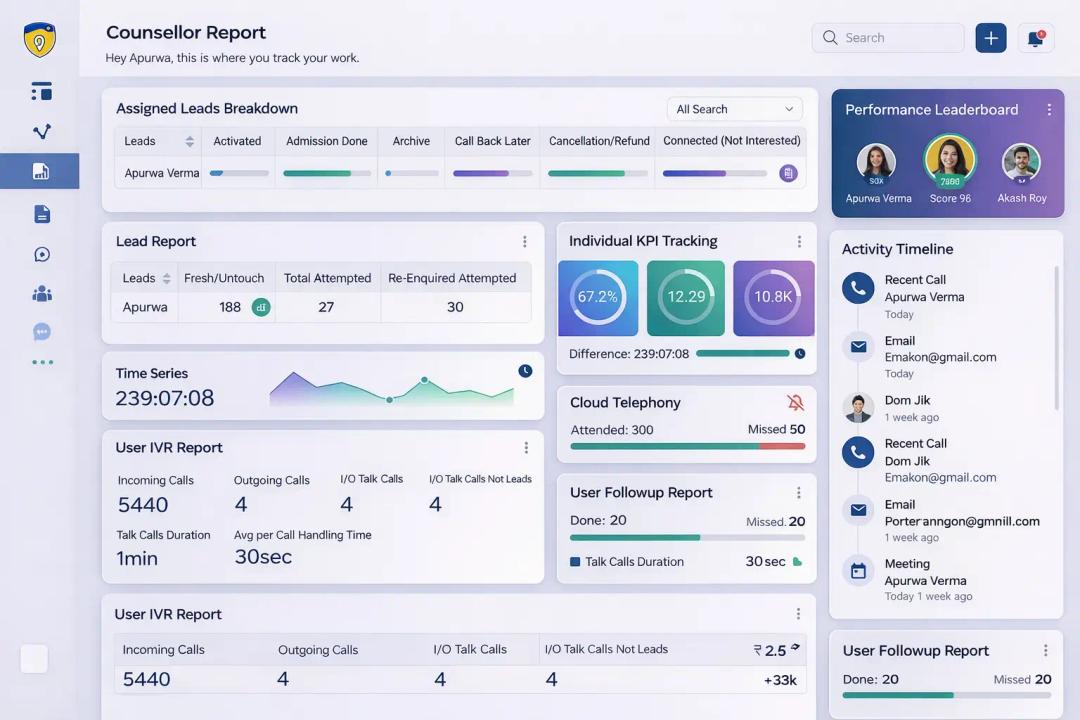Click the blue plus button in the header

pos(990,36)
